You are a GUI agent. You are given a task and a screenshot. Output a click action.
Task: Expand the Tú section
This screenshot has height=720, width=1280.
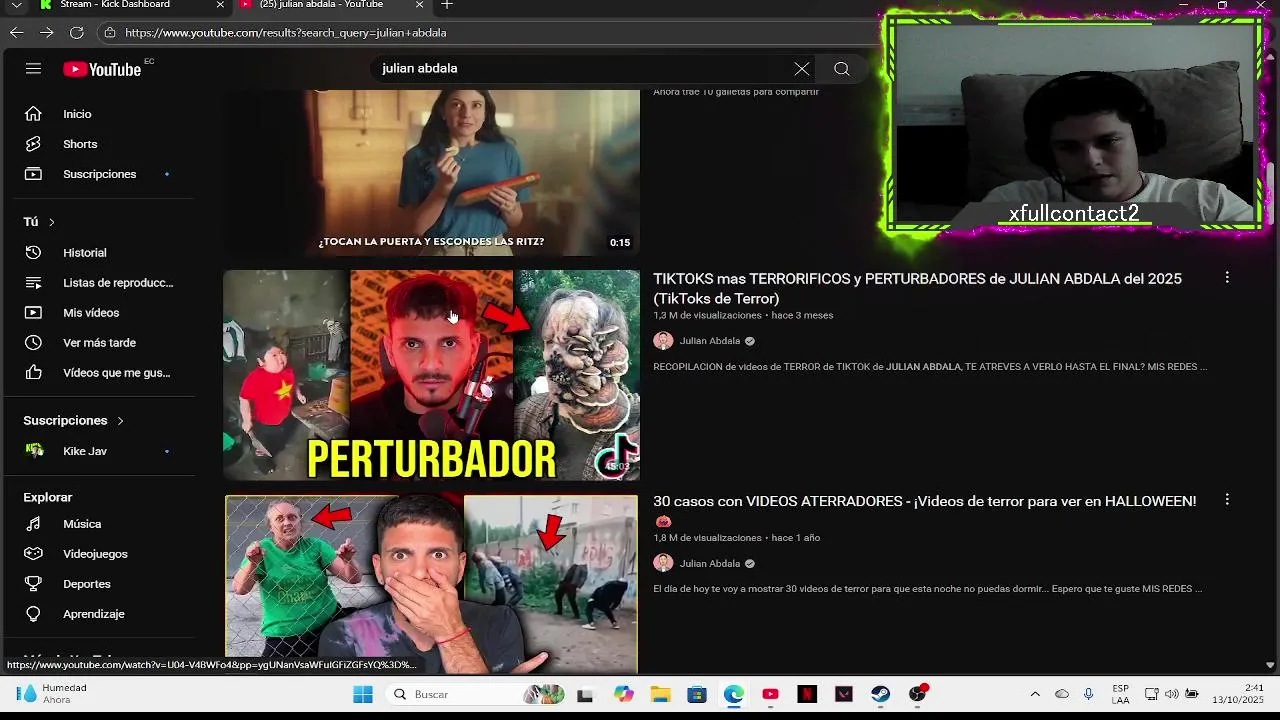pyautogui.click(x=40, y=222)
